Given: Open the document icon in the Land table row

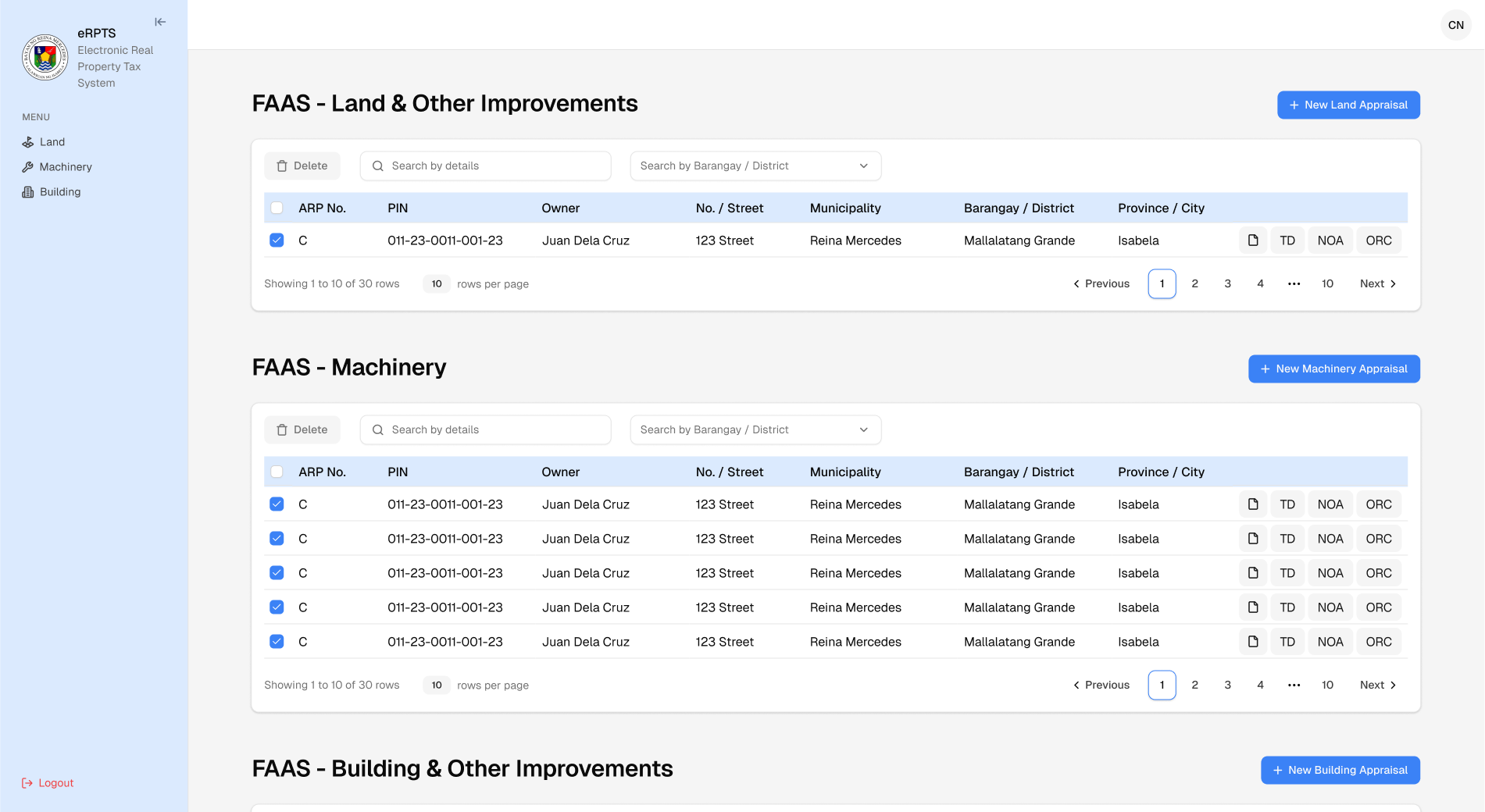Looking at the screenshot, I should click(x=1252, y=240).
